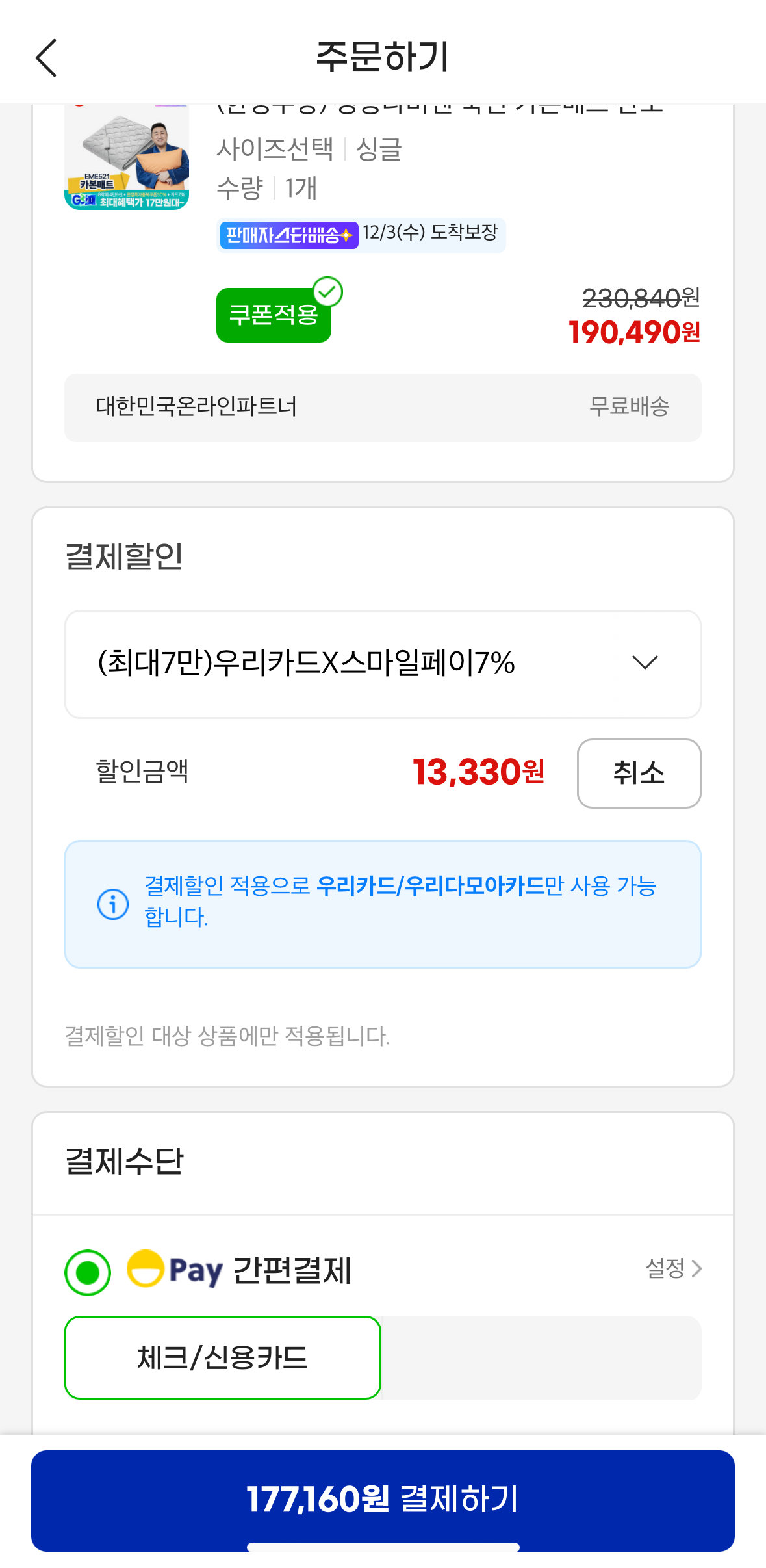Select the Smile Pay 간편결제 radio button
Viewport: 766px width, 1568px height.
point(88,1272)
